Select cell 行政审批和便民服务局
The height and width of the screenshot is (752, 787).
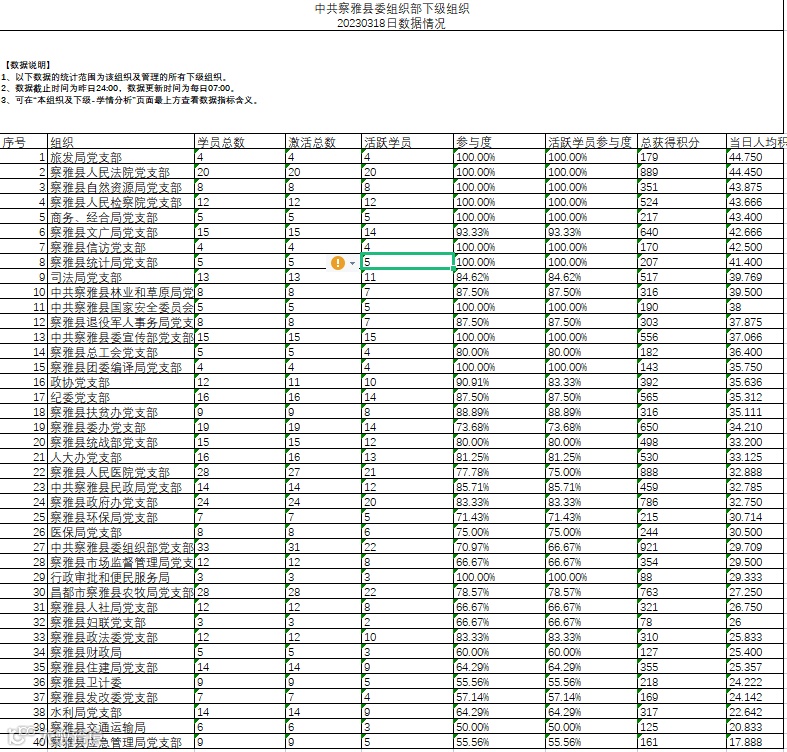point(121,578)
